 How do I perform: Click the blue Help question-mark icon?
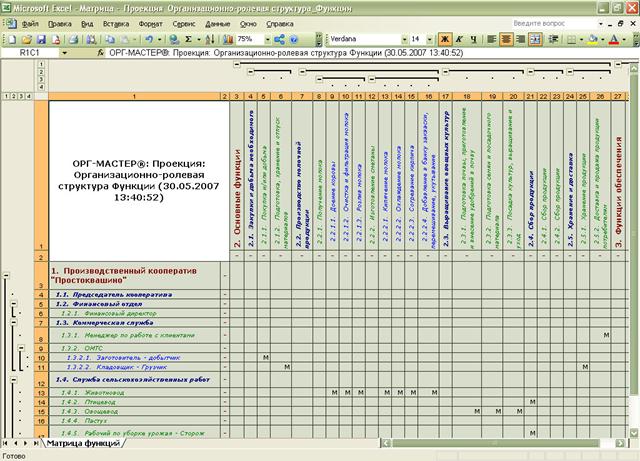[x=294, y=39]
